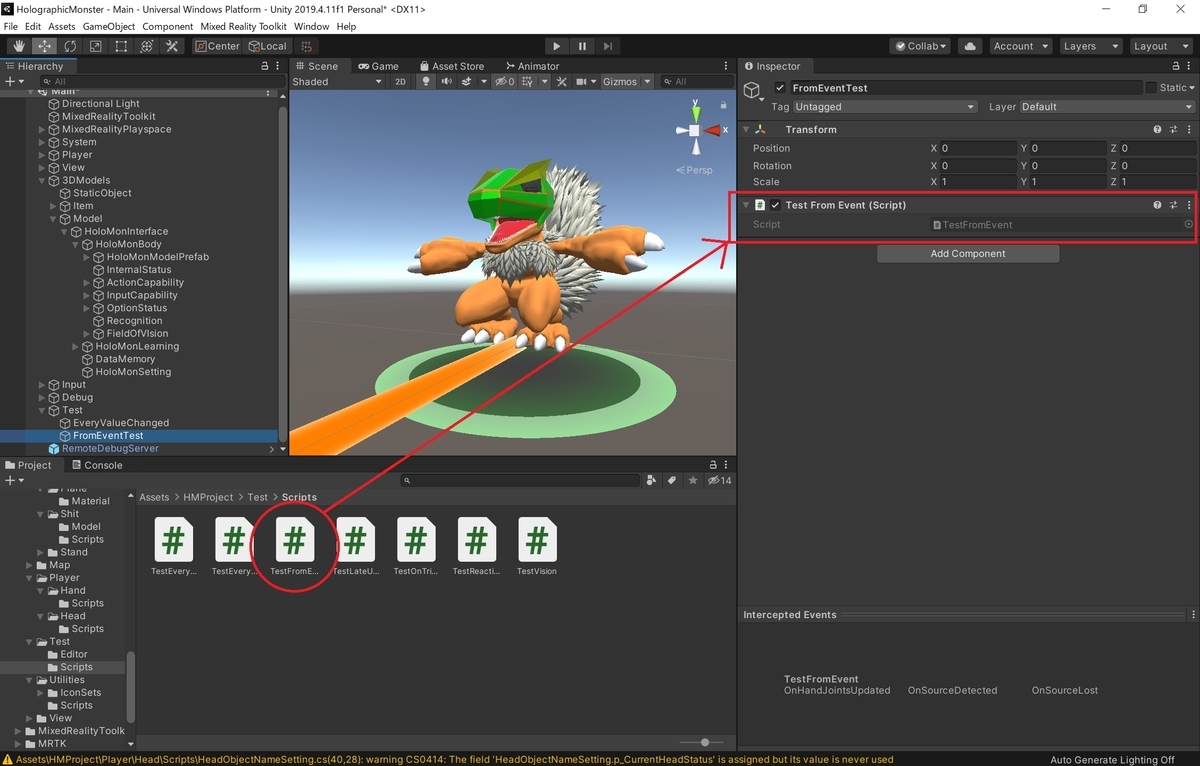1200x766 pixels.
Task: Collapse the Transform component
Action: coord(746,130)
